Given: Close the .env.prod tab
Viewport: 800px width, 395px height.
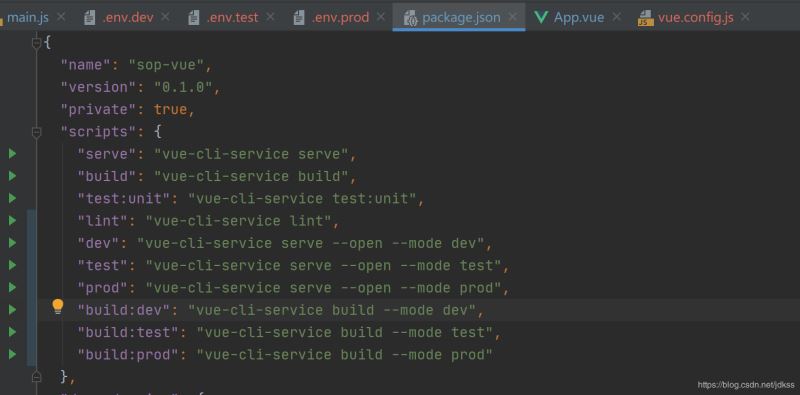Looking at the screenshot, I should pos(381,17).
